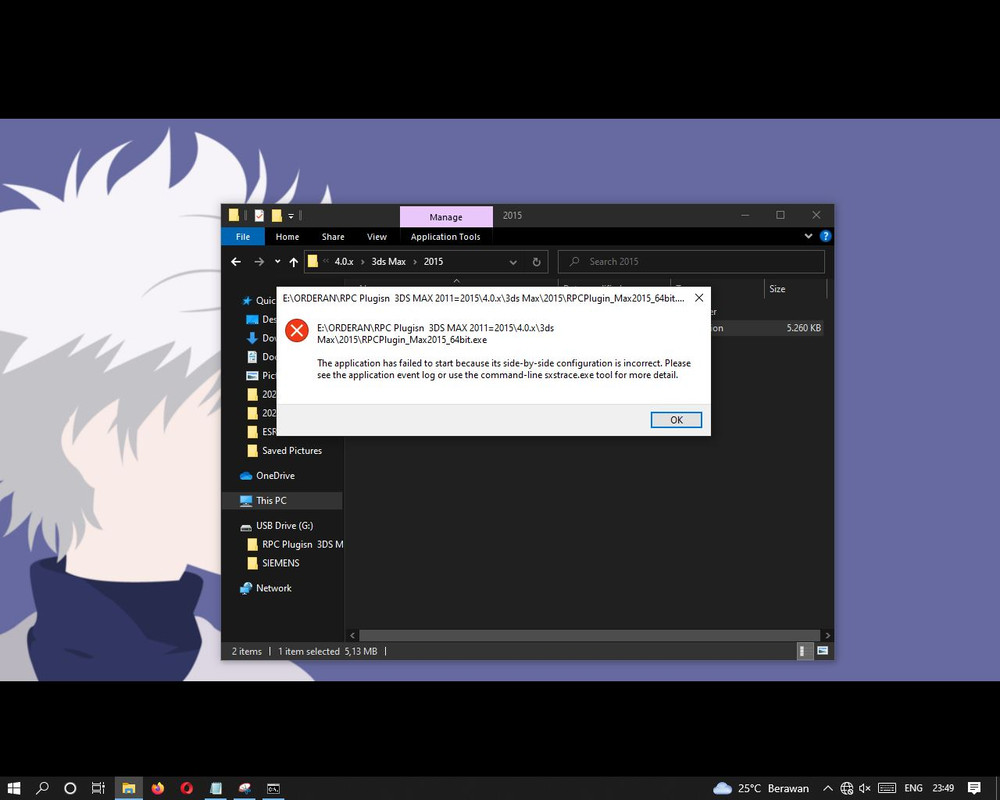Click the Search 2015 field

coord(691,262)
